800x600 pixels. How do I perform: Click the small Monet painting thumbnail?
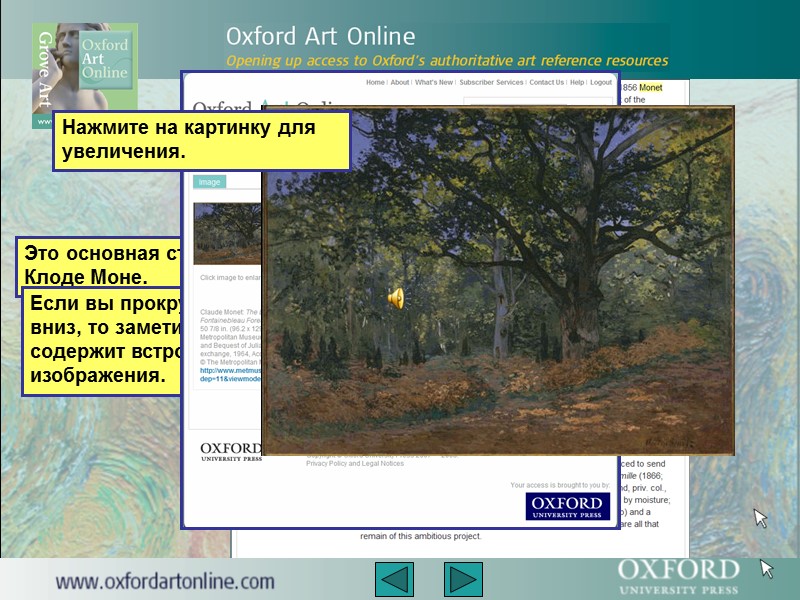228,234
